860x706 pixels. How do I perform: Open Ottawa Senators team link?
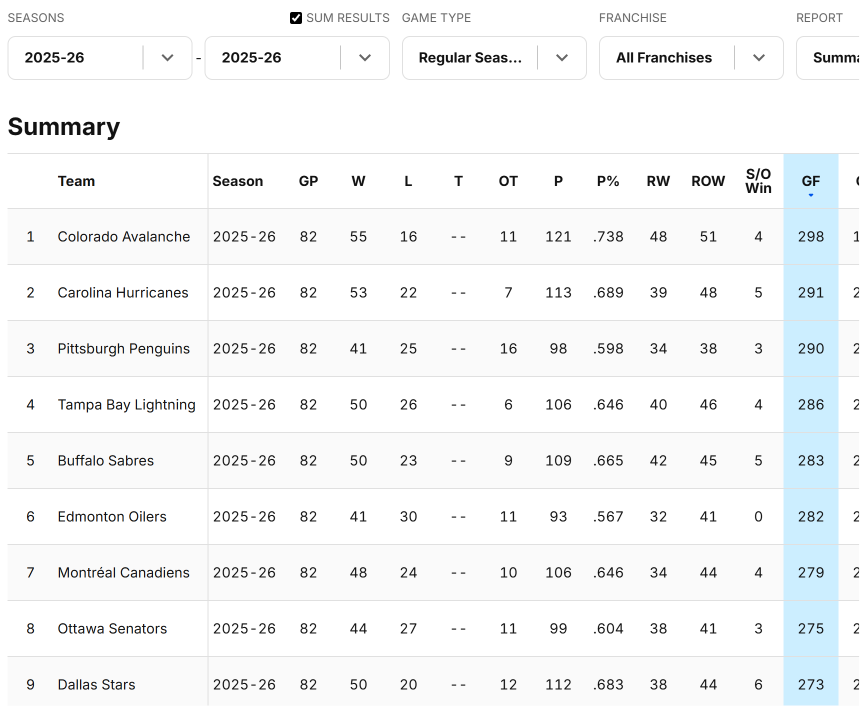[x=112, y=628]
